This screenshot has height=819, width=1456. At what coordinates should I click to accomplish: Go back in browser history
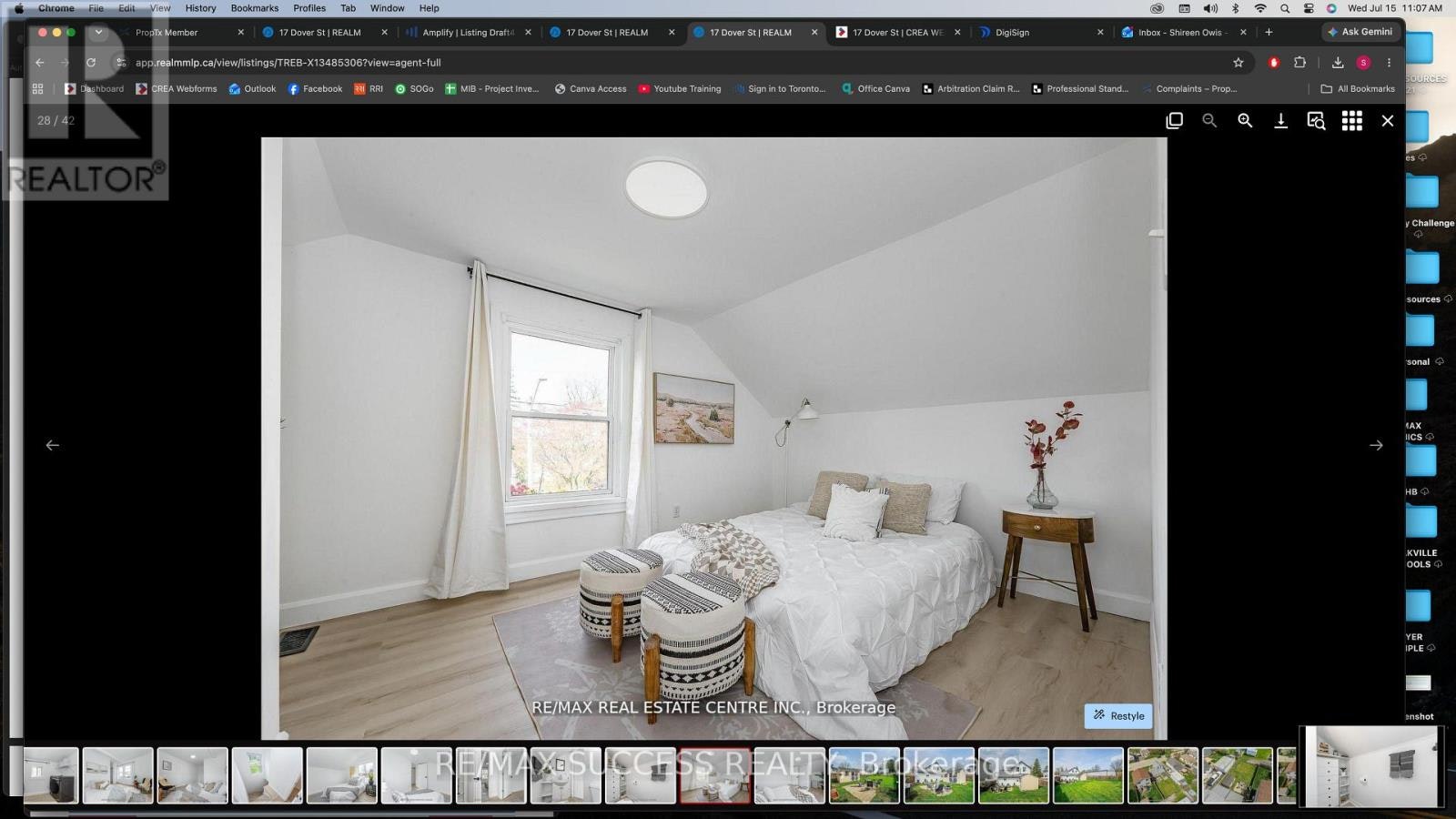pos(40,63)
